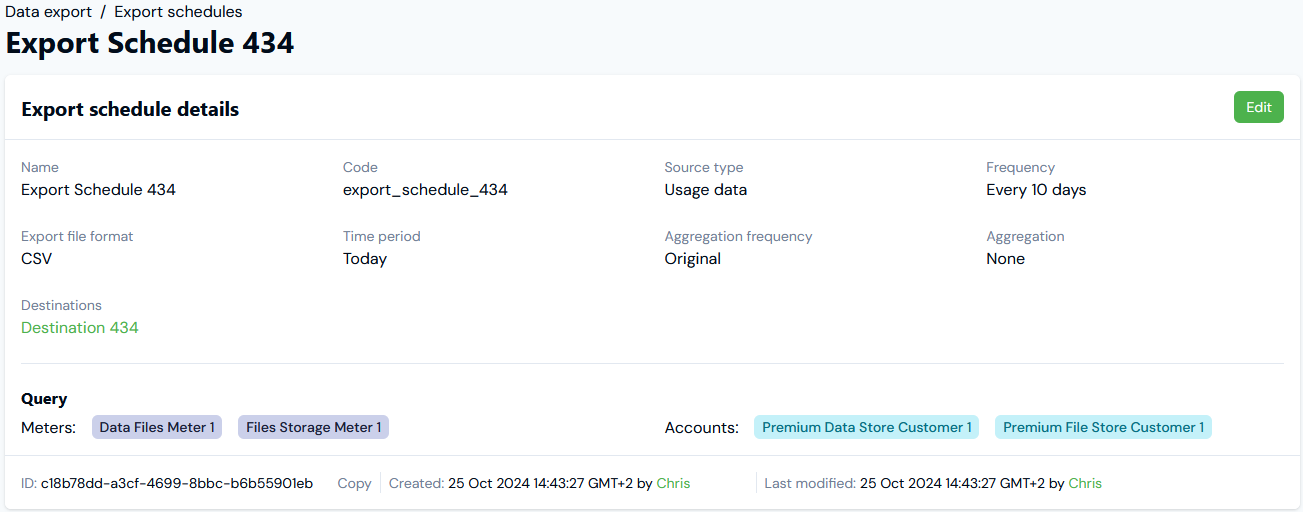Screen dimensions: 1303x512
Task: Click the Usage data source type value
Action: pyautogui.click(x=705, y=190)
